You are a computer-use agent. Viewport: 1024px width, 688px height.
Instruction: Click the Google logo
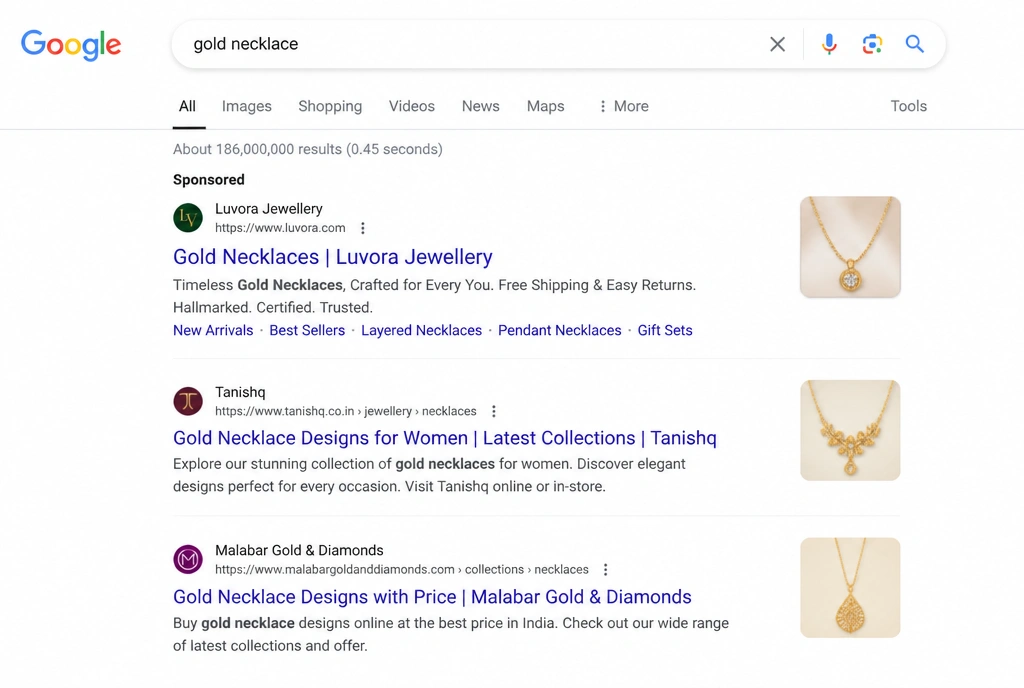[71, 44]
